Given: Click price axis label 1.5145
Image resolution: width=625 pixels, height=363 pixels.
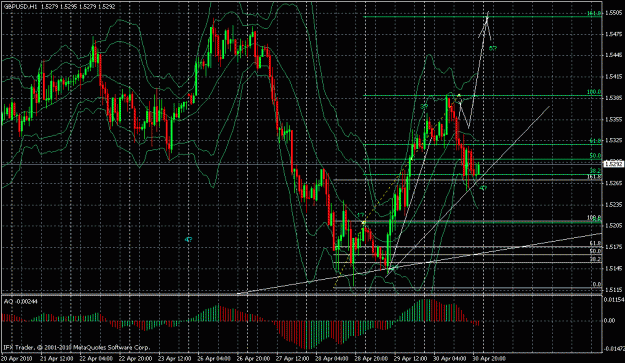Looking at the screenshot, I should pos(614,268).
